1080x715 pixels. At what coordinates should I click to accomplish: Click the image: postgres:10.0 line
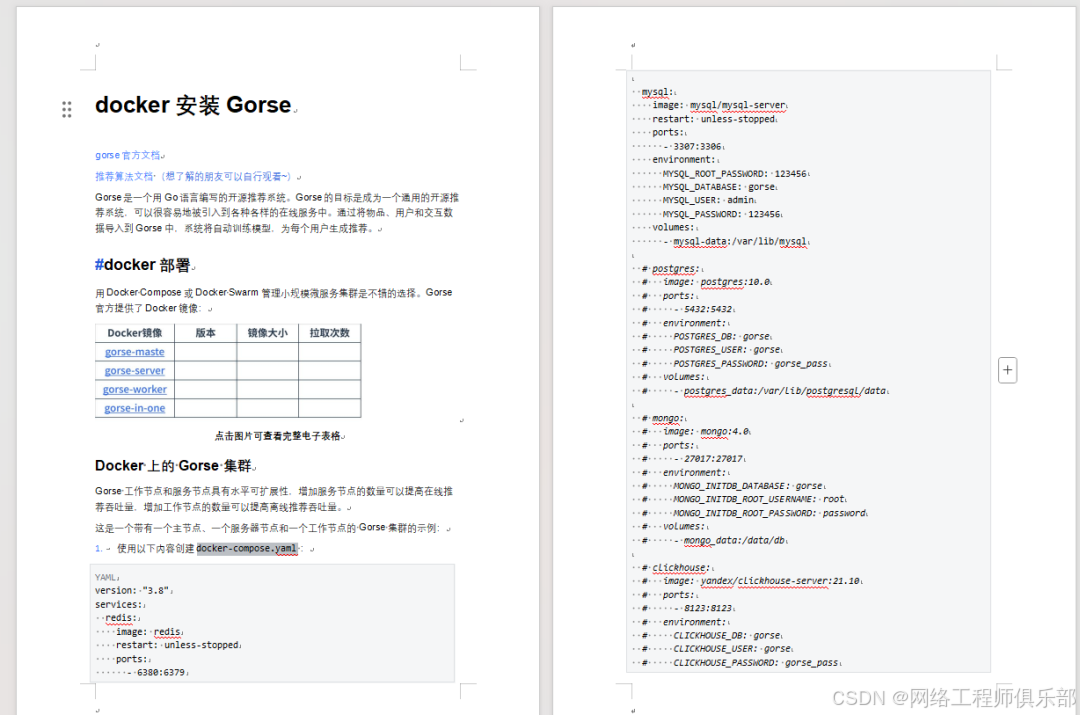click(x=716, y=282)
